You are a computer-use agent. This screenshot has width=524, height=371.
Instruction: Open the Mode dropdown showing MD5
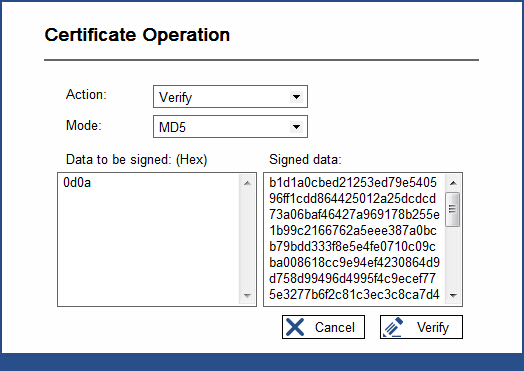point(230,127)
